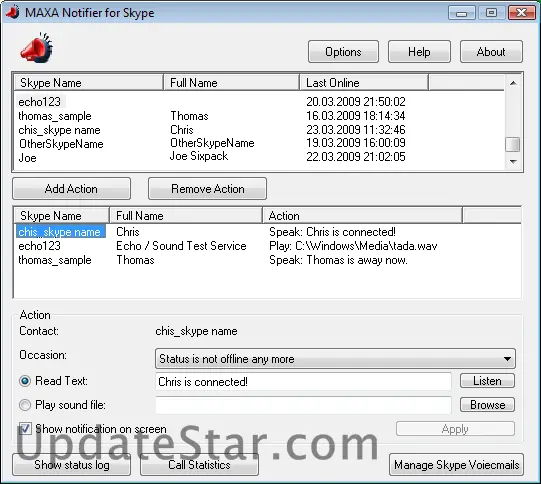Image resolution: width=541 pixels, height=484 pixels.
Task: Click 'Speak: Chris is connected!' action cell
Action: (332, 232)
